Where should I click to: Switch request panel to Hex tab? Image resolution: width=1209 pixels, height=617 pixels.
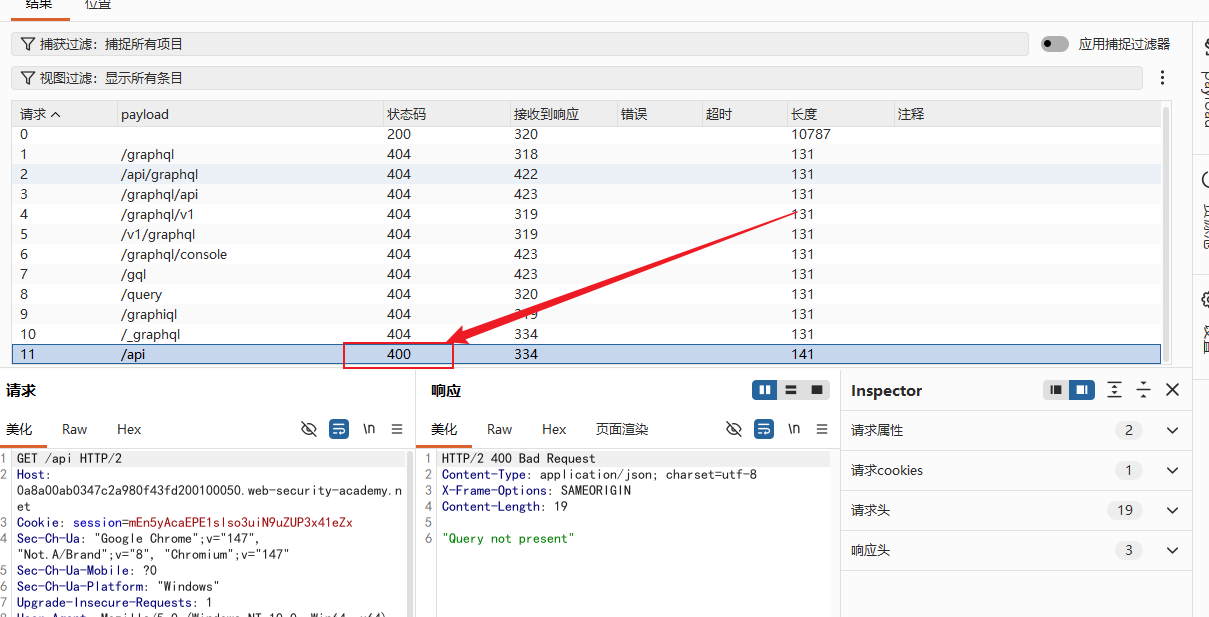pyautogui.click(x=129, y=429)
